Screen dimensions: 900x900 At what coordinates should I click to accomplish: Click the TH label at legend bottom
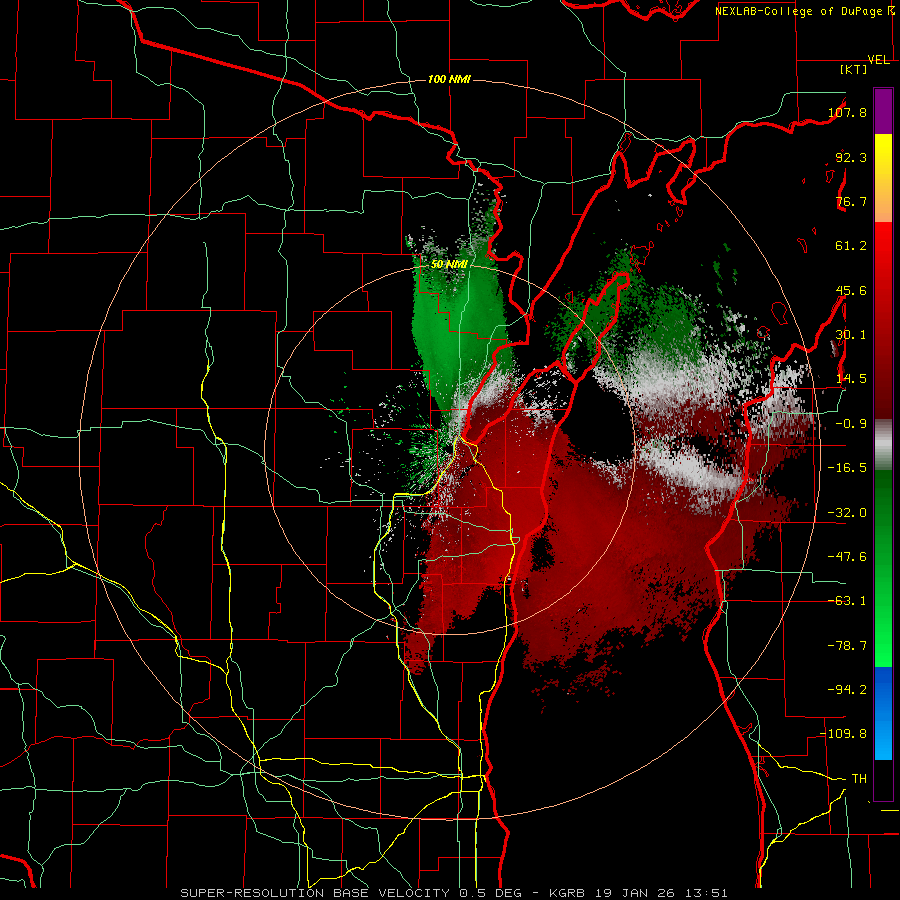coord(859,779)
